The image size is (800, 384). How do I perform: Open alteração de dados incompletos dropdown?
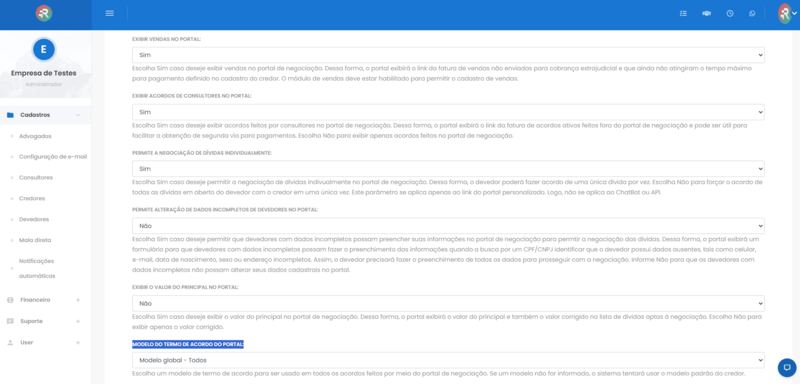[x=448, y=226]
